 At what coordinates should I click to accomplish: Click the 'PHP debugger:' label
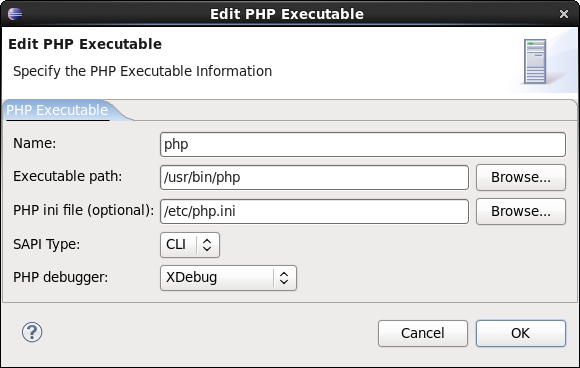pos(60,277)
